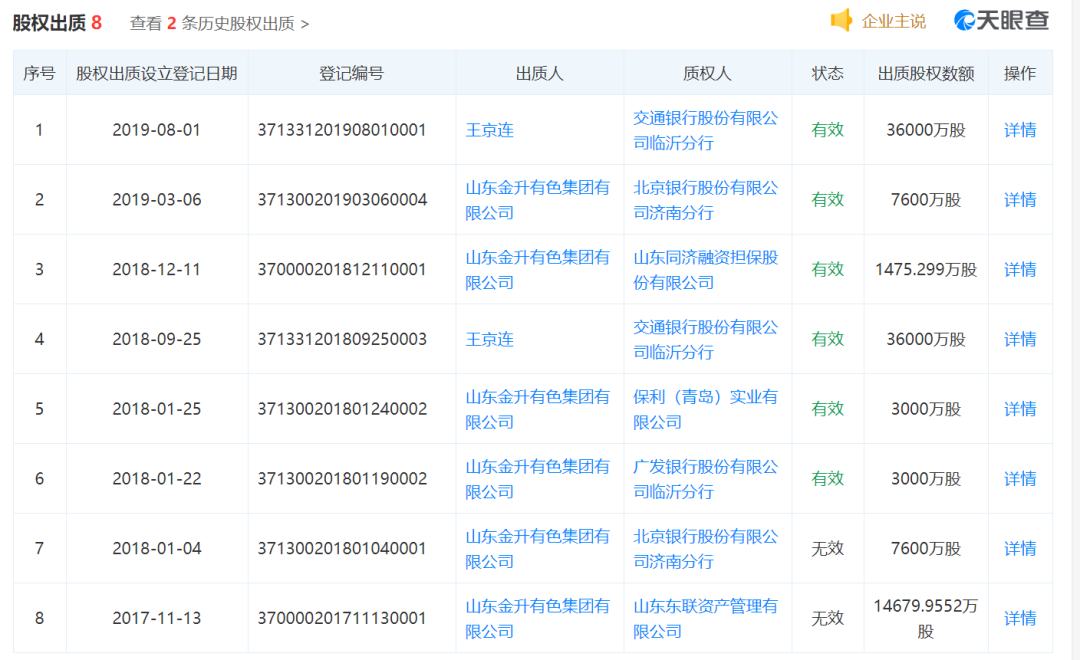Click the 出质股权数额 column header

(926, 73)
